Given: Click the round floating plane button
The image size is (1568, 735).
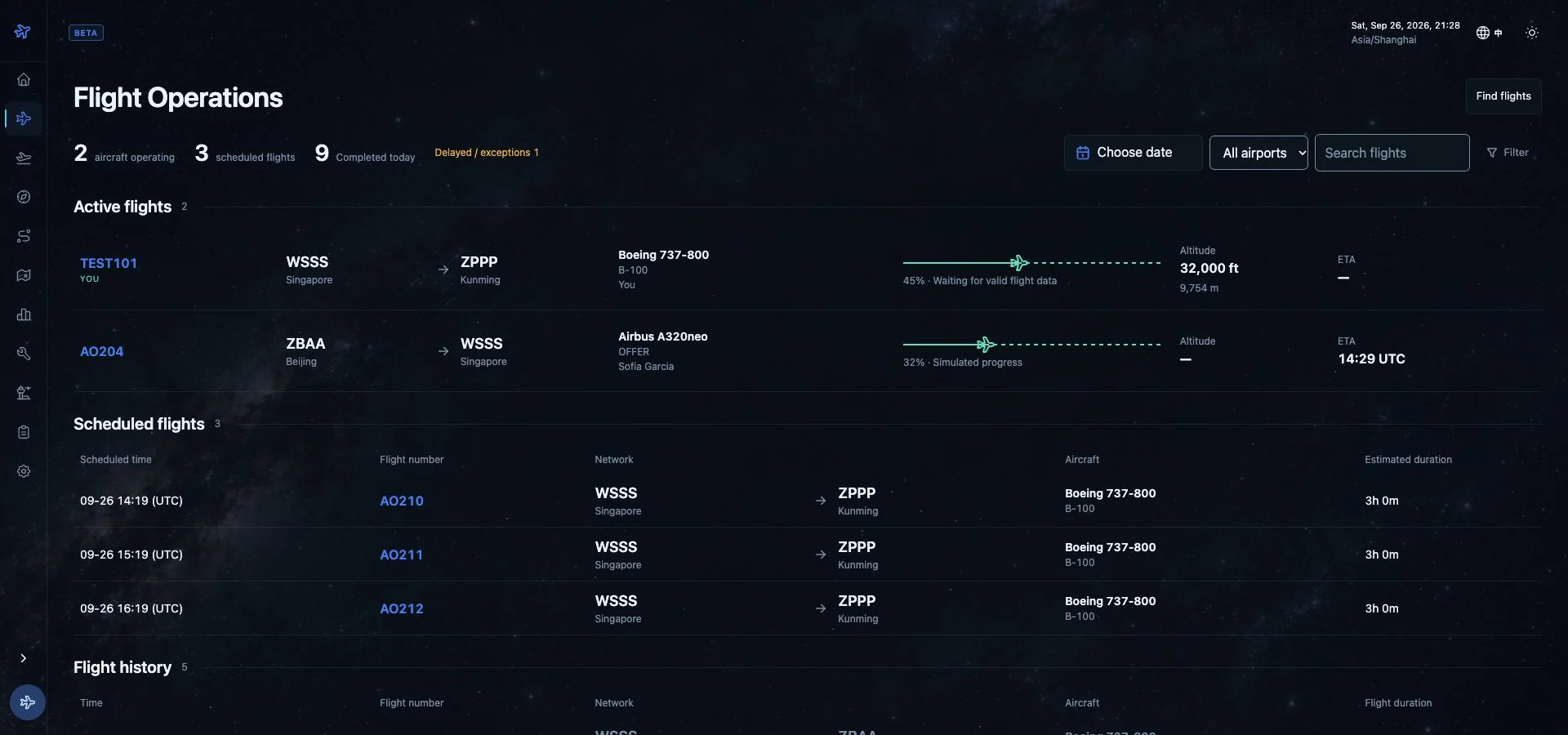Looking at the screenshot, I should click(28, 702).
